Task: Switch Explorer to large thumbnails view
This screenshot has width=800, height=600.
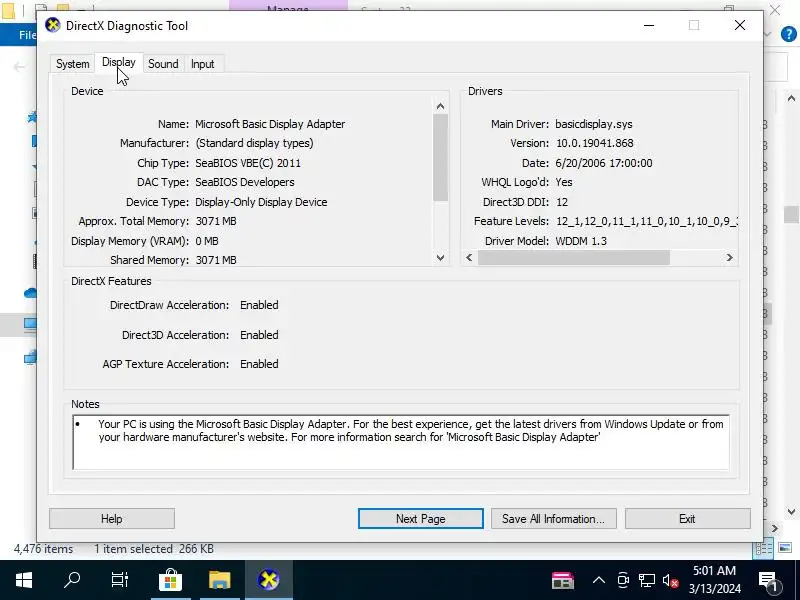Action: pos(785,548)
